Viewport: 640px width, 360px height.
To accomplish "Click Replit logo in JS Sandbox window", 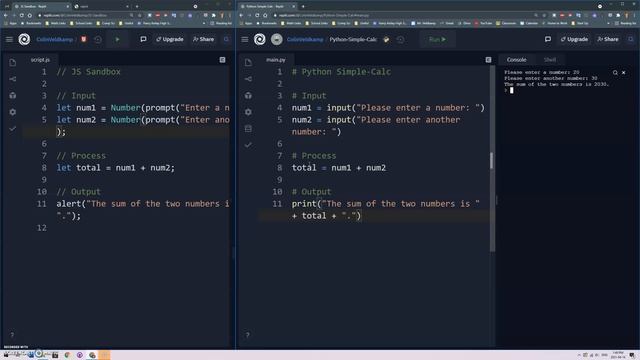I will click(24, 39).
